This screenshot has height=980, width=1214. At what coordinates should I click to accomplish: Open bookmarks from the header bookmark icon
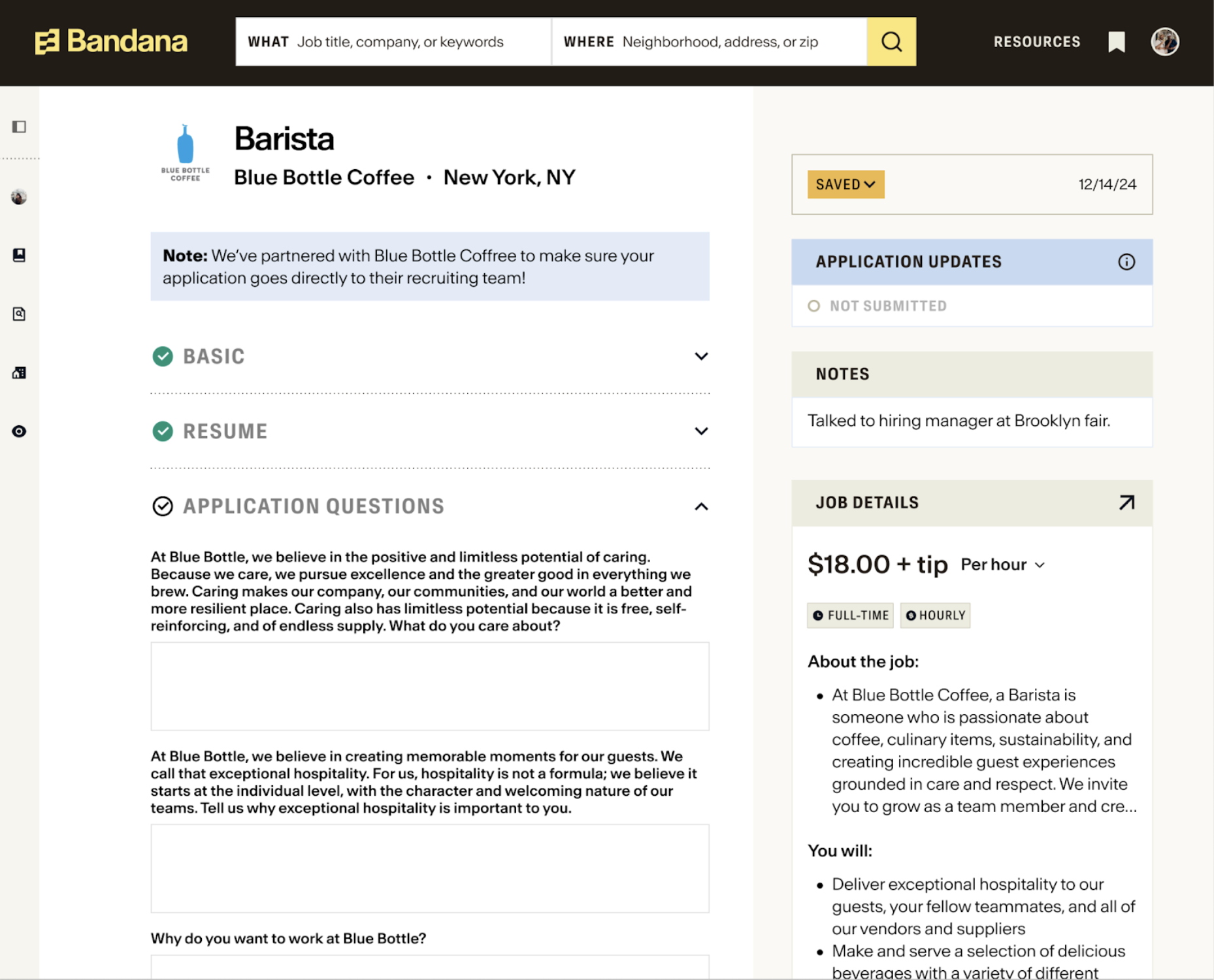[1116, 42]
